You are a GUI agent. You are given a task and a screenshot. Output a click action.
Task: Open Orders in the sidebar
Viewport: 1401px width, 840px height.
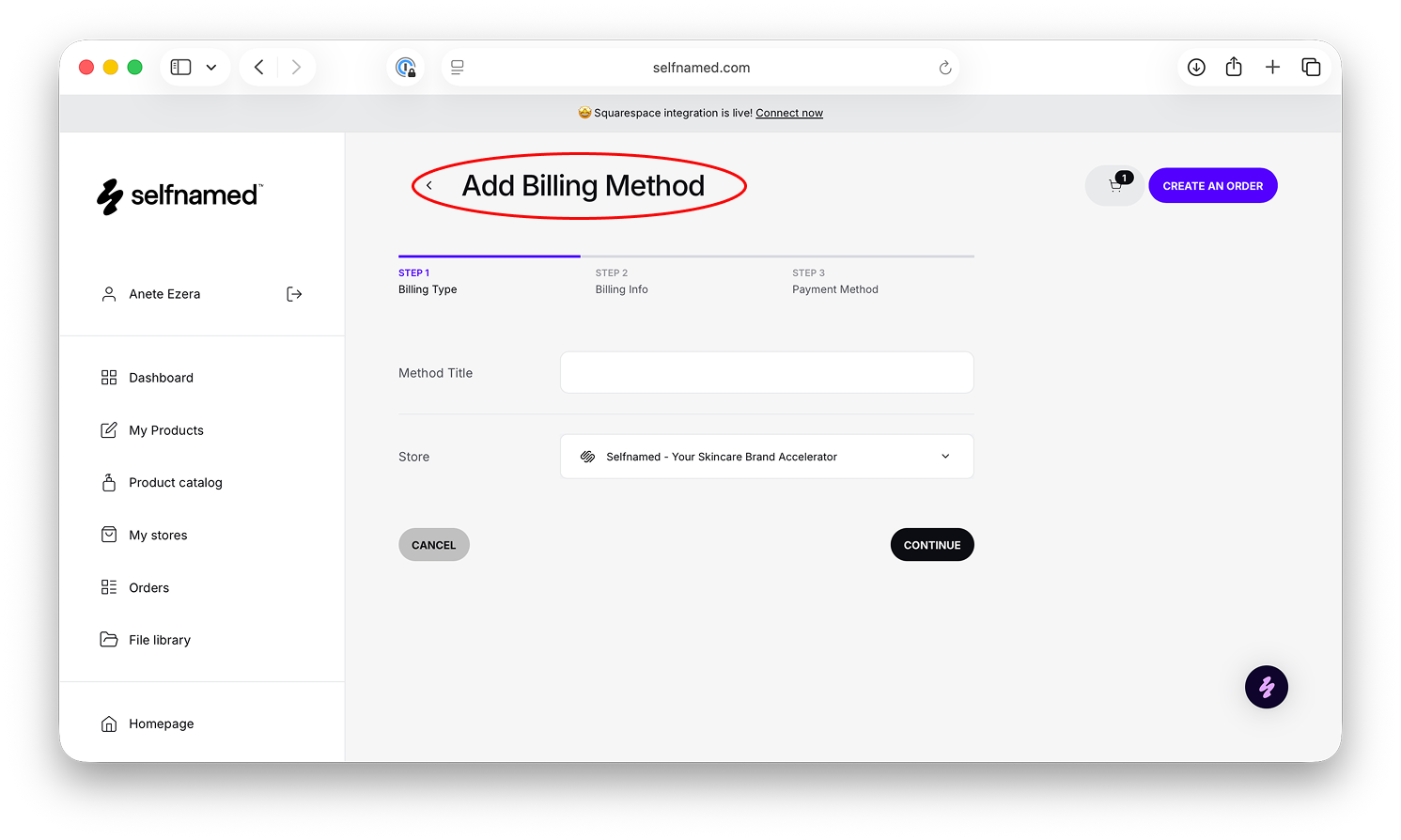(134, 588)
